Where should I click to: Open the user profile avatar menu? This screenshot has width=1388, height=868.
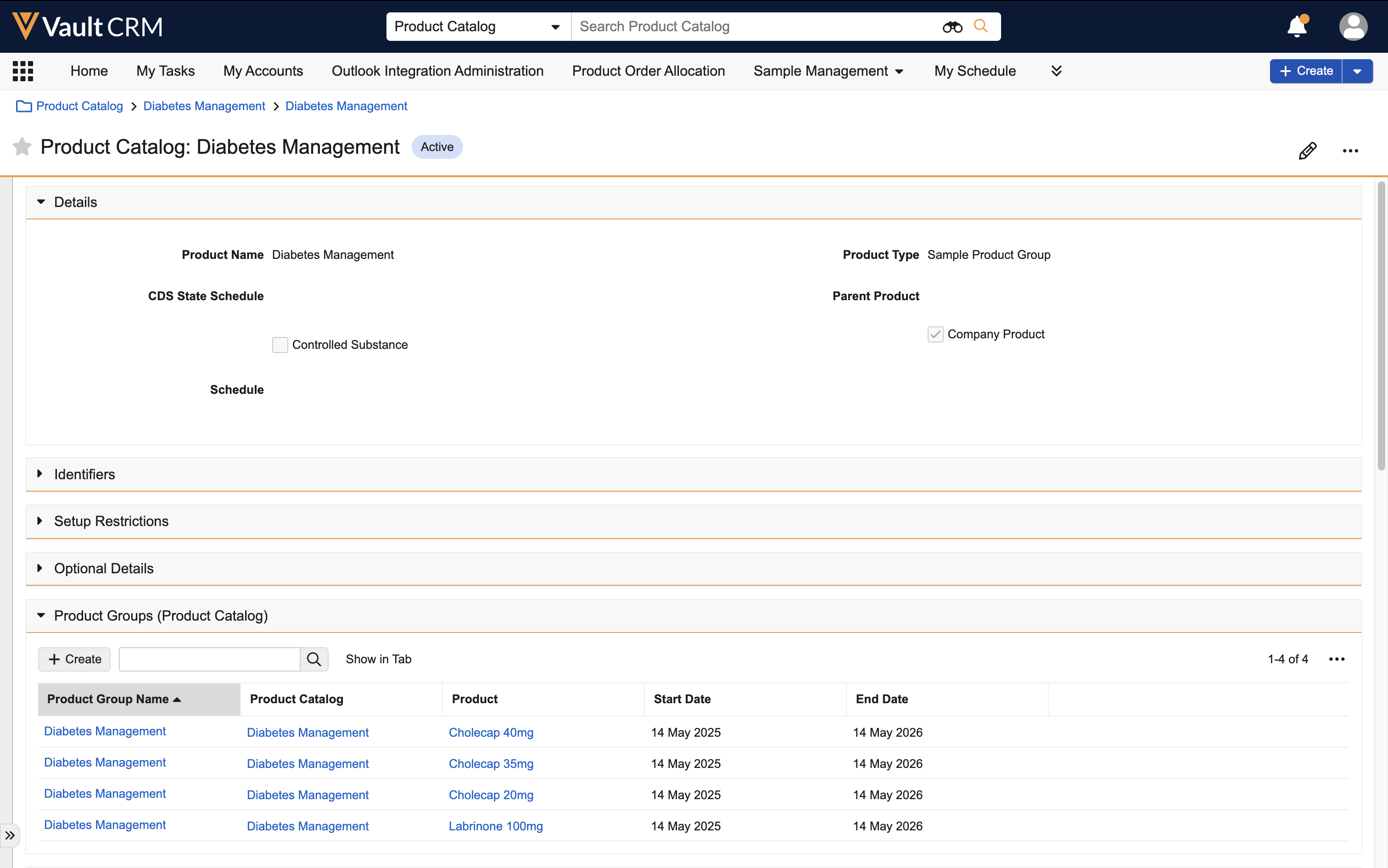[1353, 27]
